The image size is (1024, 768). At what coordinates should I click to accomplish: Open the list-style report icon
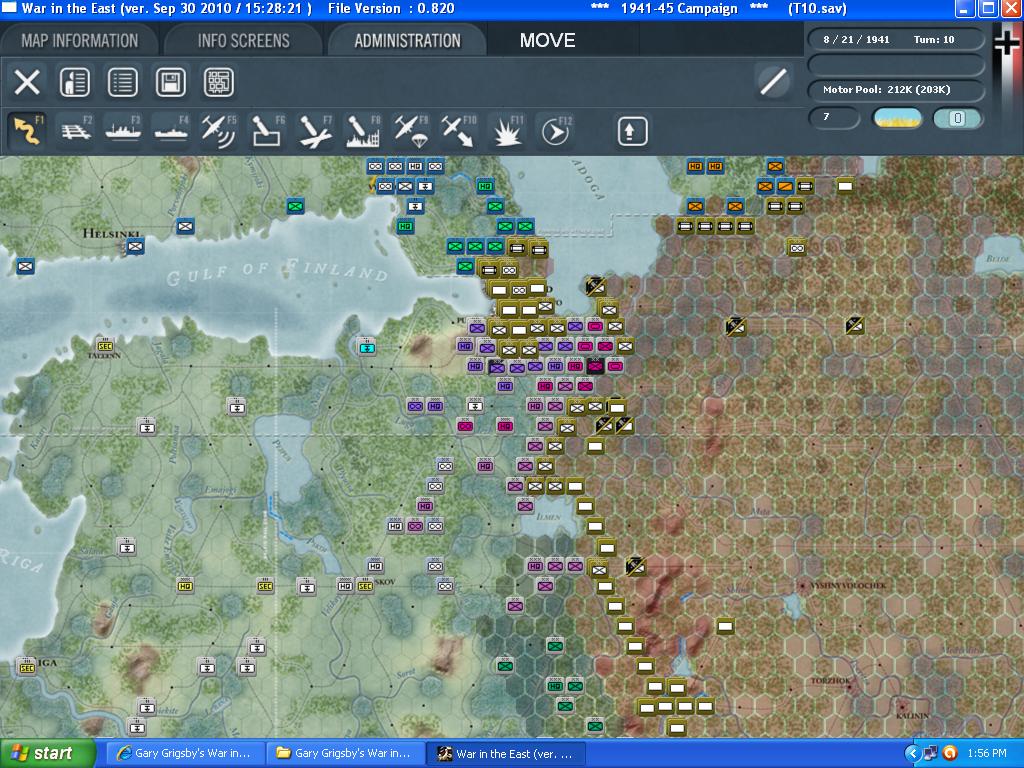click(x=123, y=82)
